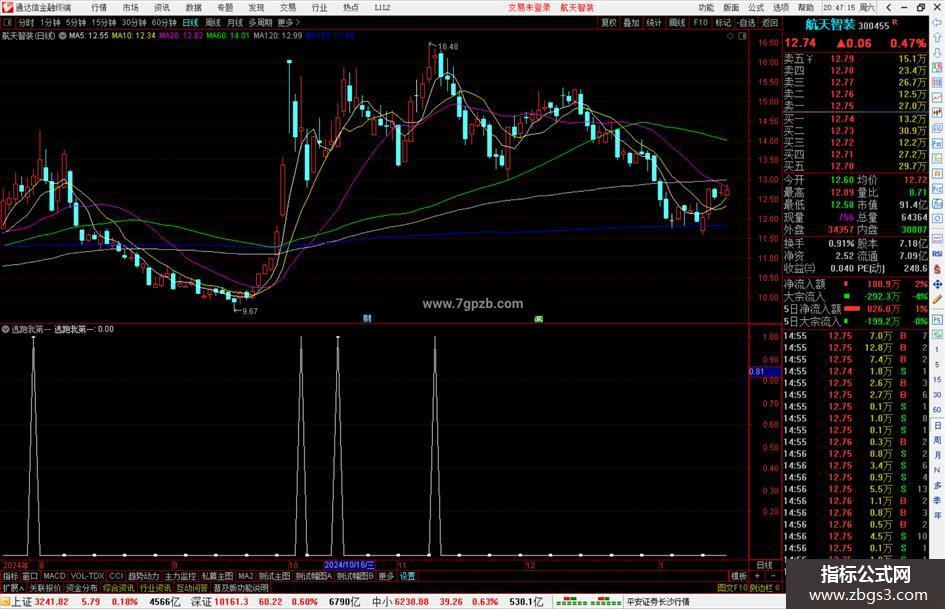Select the MA2 indicator tab

coord(246,576)
